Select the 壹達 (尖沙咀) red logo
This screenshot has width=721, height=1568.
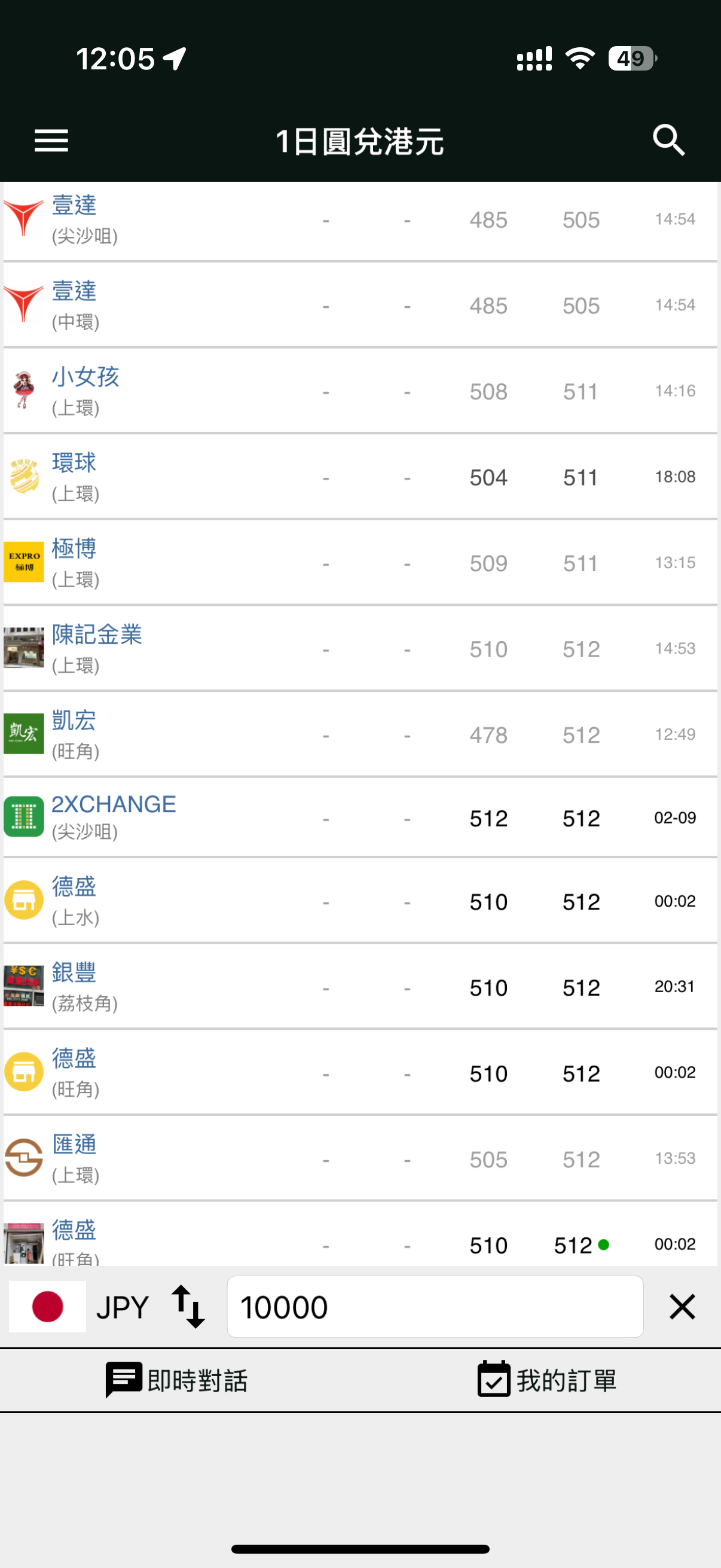24,218
